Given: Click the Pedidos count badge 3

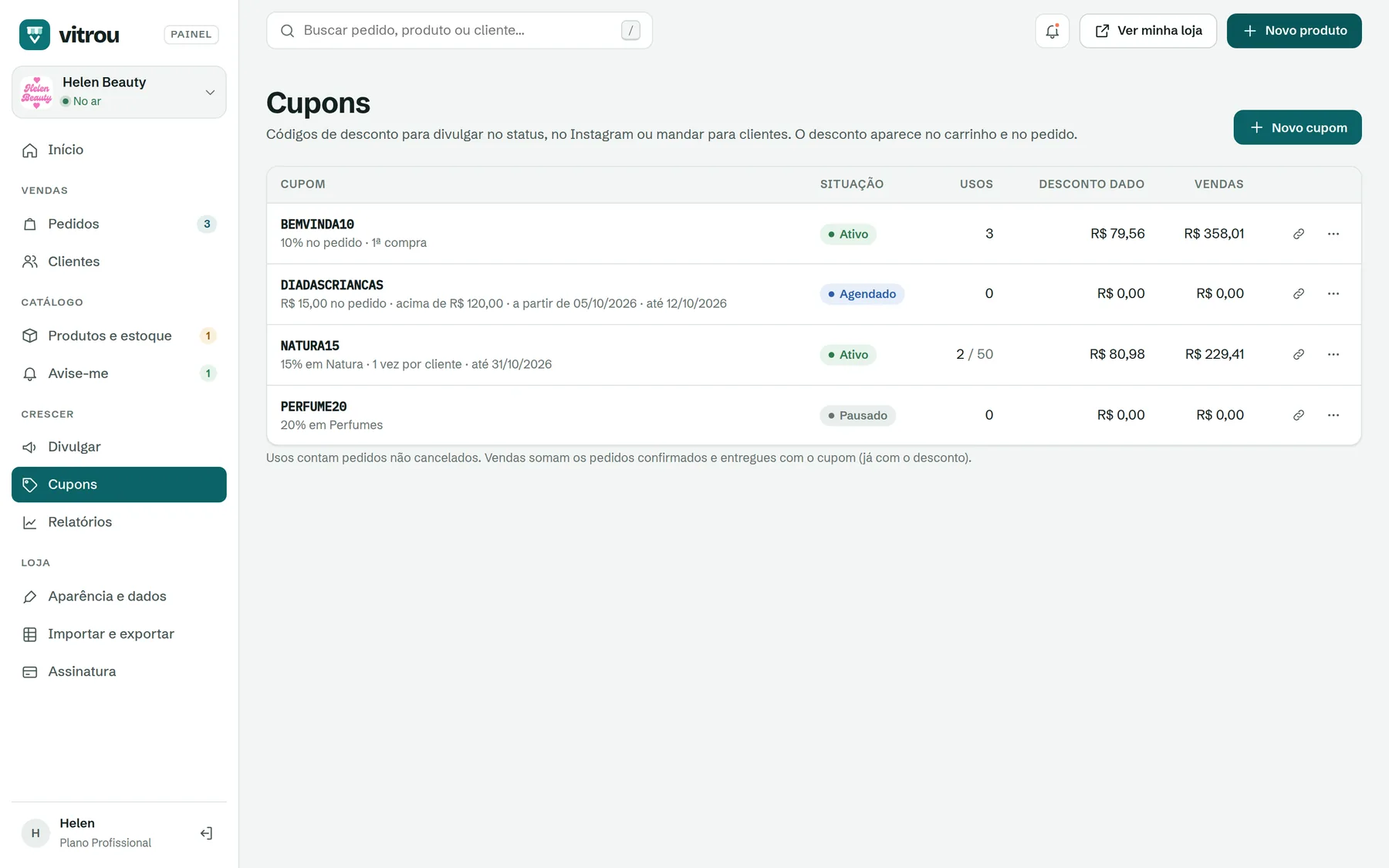Looking at the screenshot, I should 207,225.
